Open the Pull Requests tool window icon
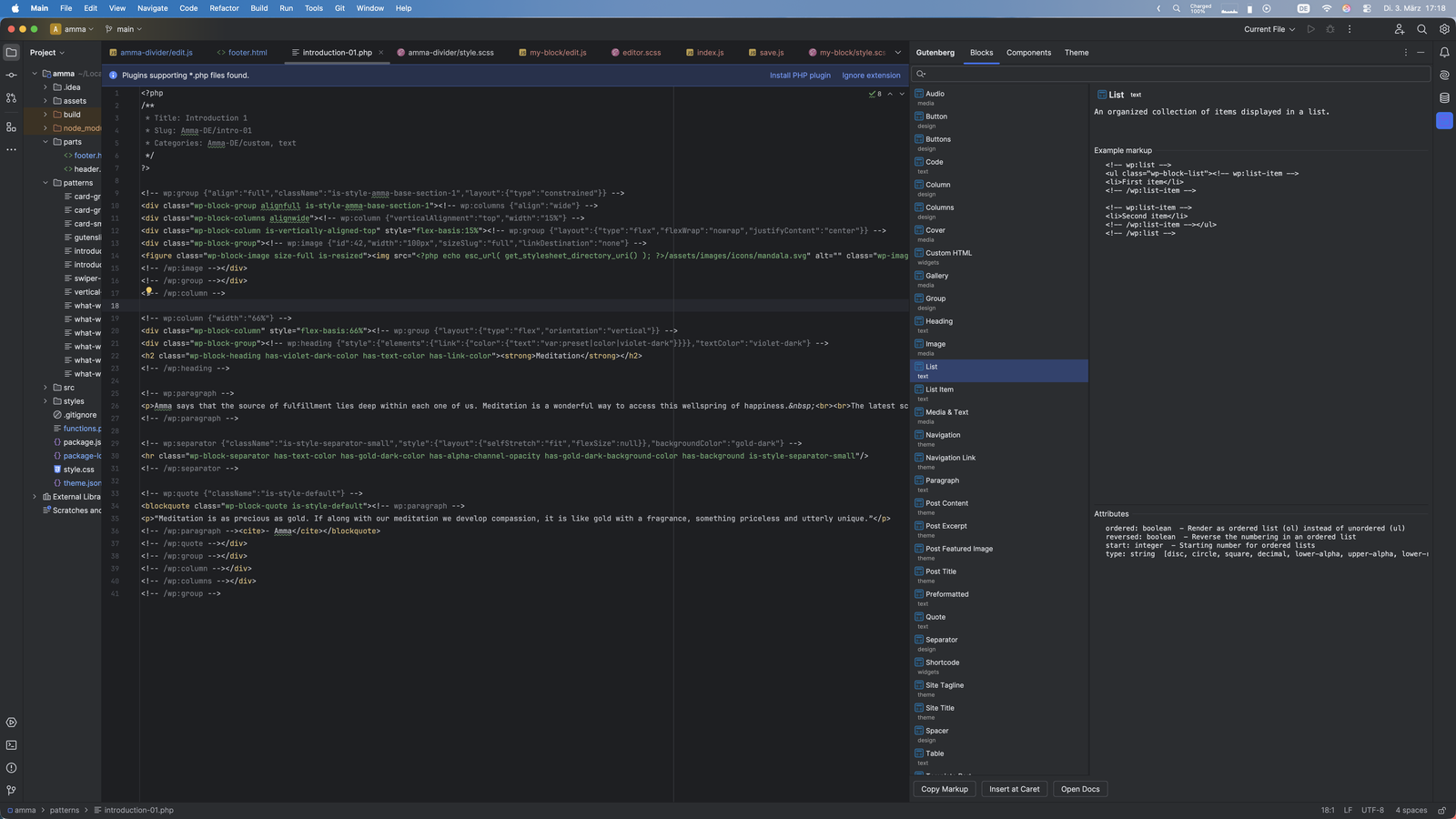Screen dimensions: 1456x819 pyautogui.click(x=11, y=97)
